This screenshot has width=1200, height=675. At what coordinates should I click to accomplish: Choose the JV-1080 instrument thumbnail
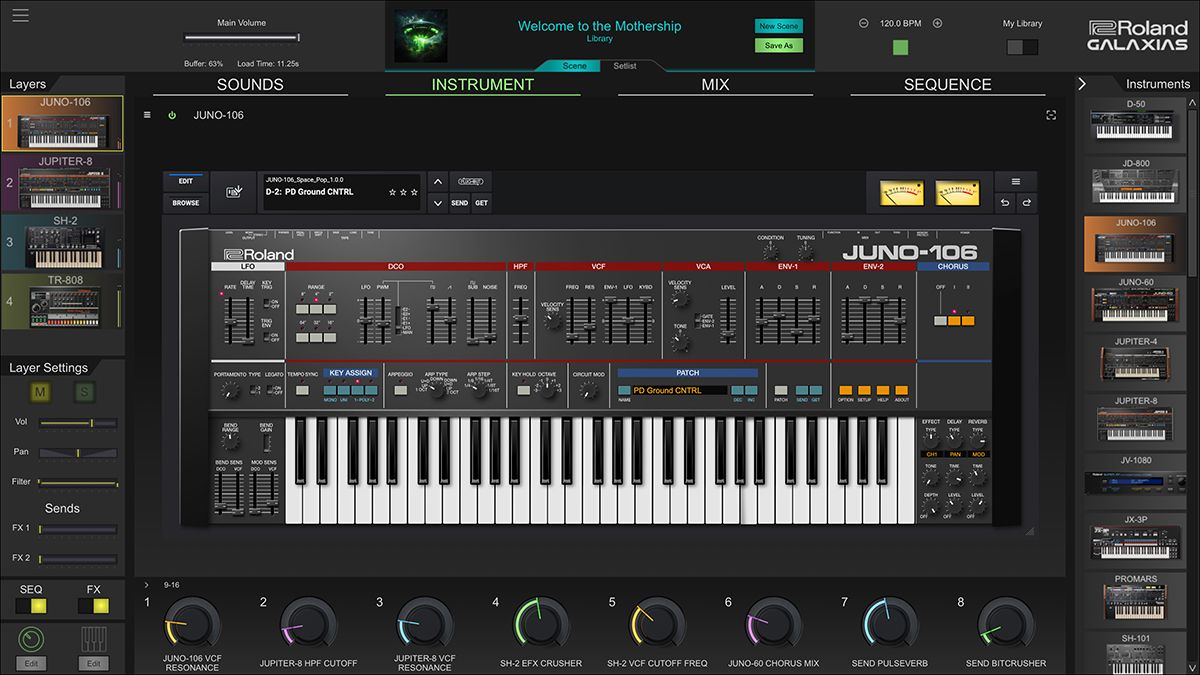click(1135, 482)
